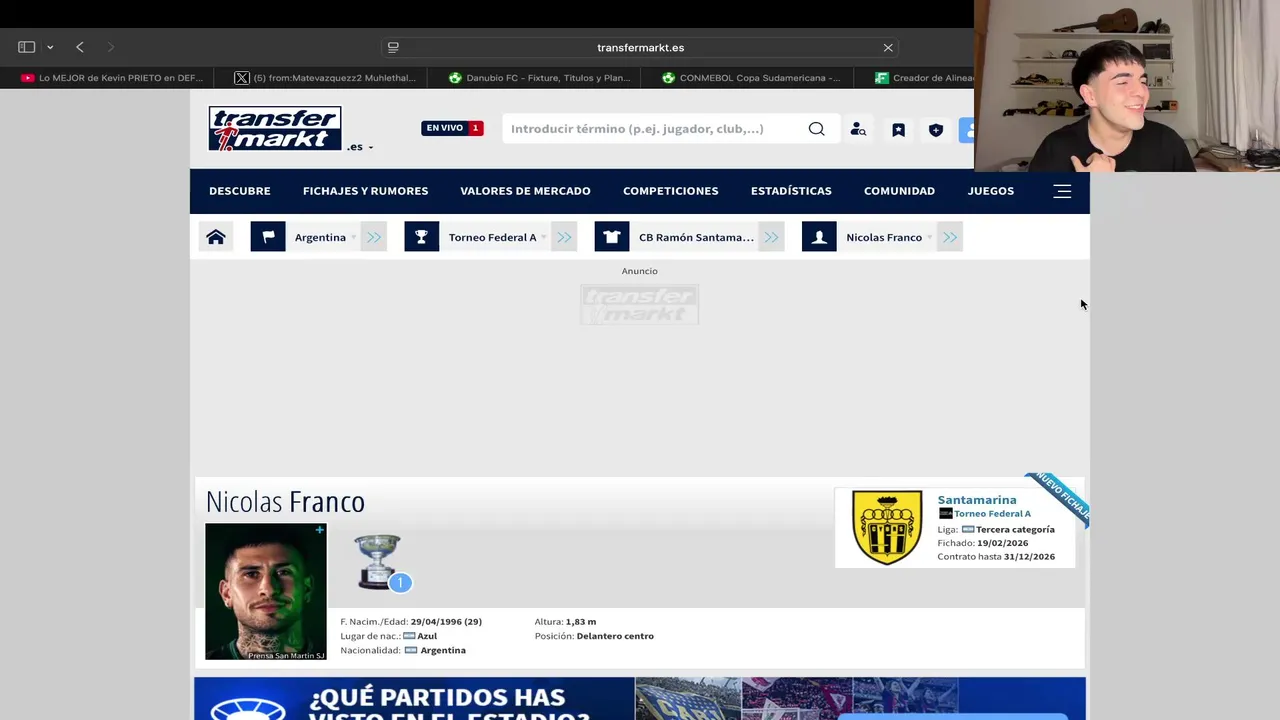Switch to the Danubio FC Fixture tab
Screen dimensions: 1280x720
tap(538, 77)
